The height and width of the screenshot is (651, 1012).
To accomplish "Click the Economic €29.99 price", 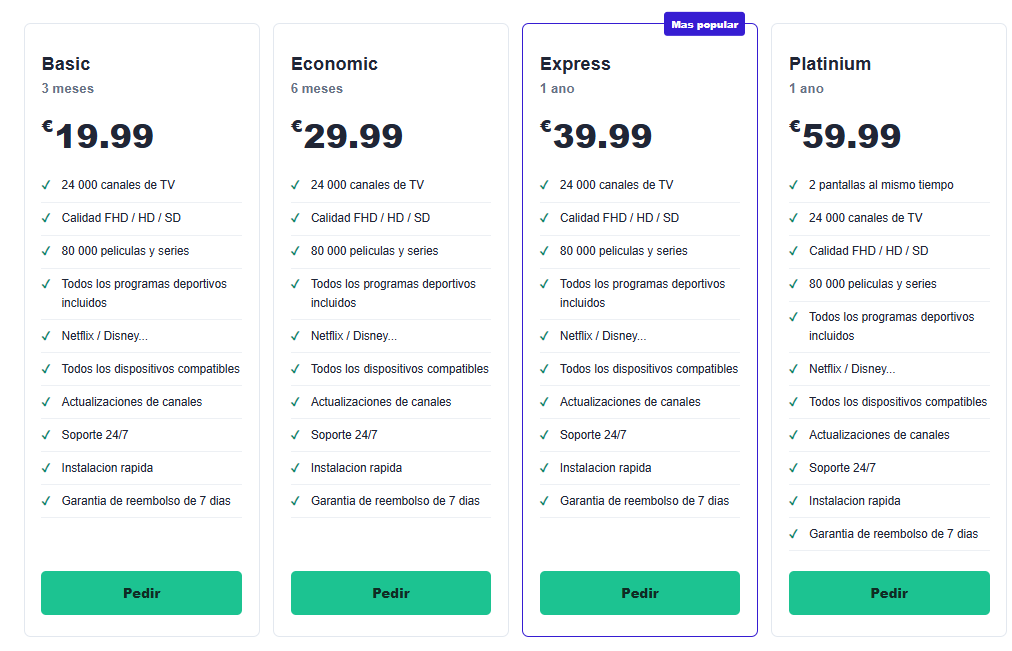I will (x=347, y=135).
